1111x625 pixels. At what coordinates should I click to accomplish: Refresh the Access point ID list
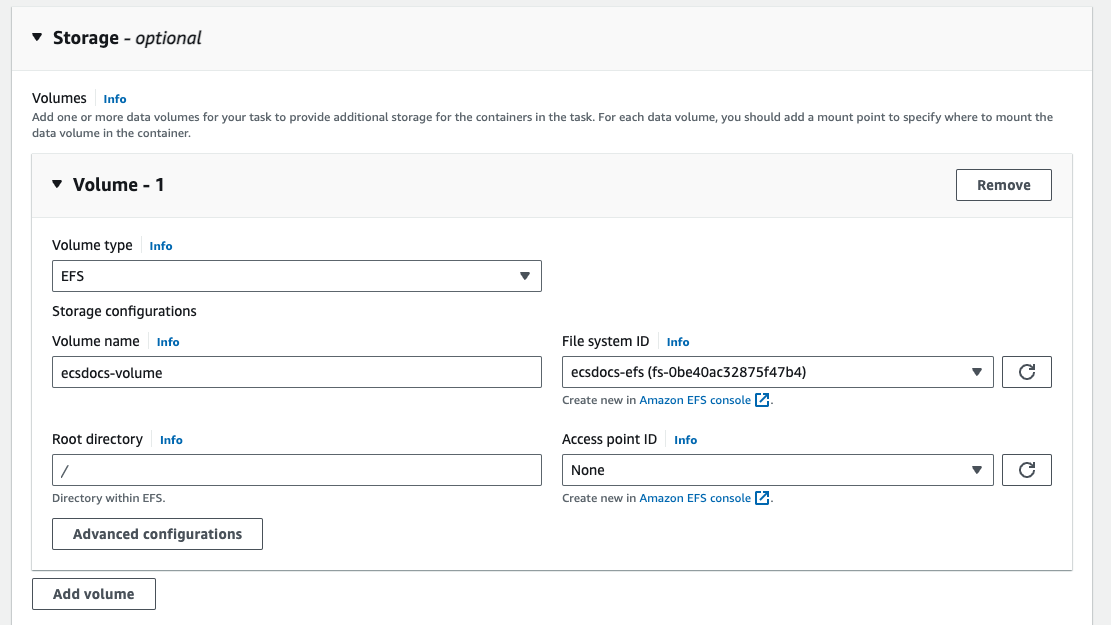1026,470
